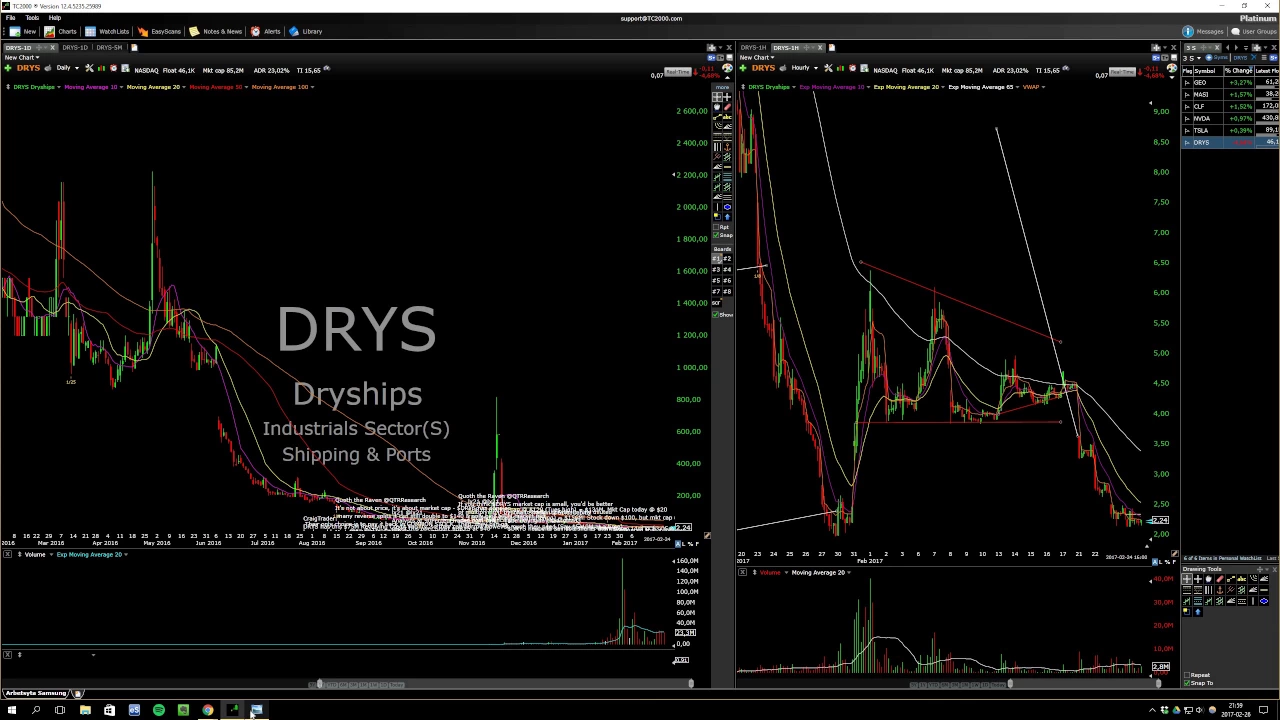
Task: Toggle the Show checkbox in the chart's side toolbar
Action: [x=716, y=314]
